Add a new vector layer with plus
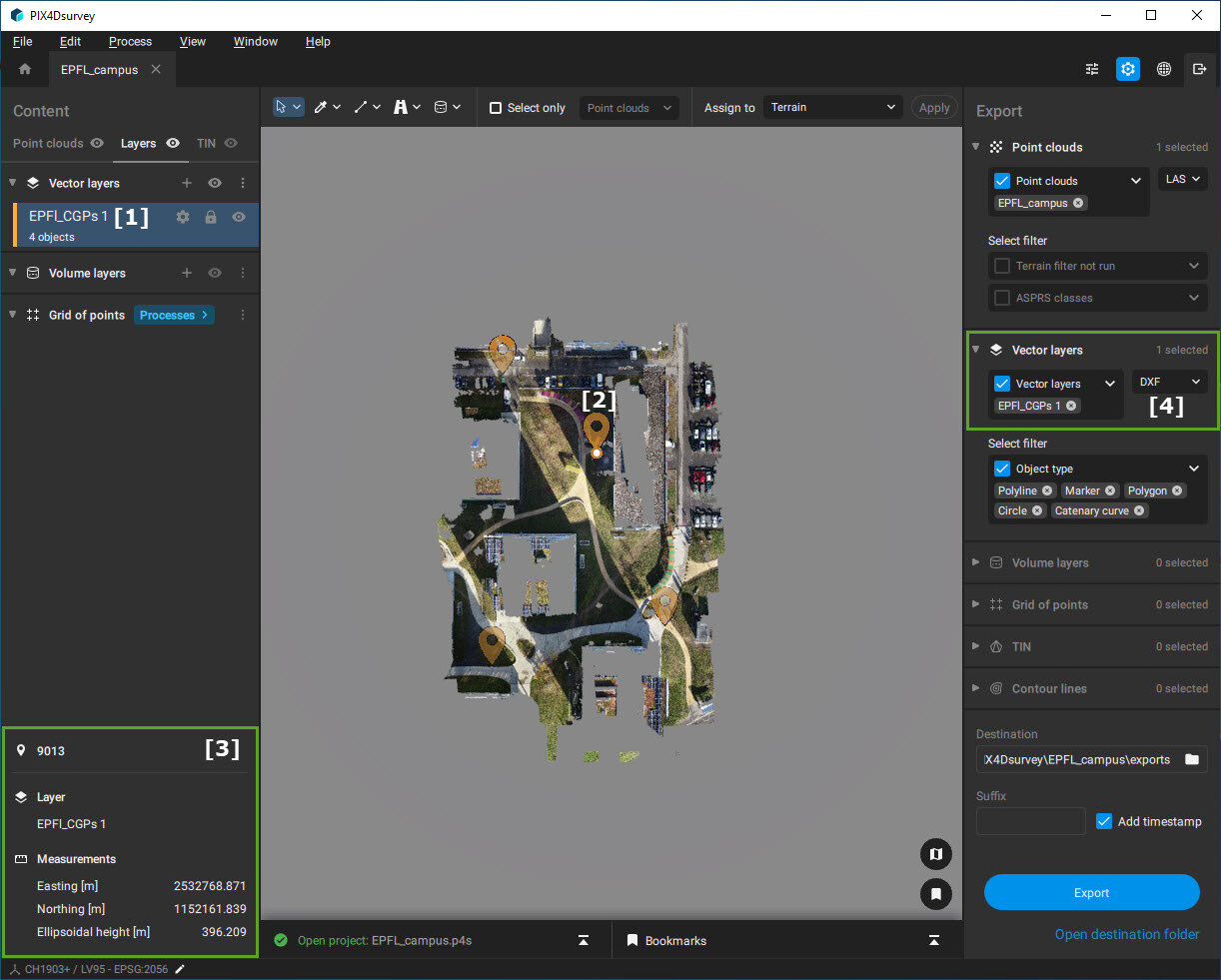This screenshot has height=980, width=1221. click(x=187, y=184)
